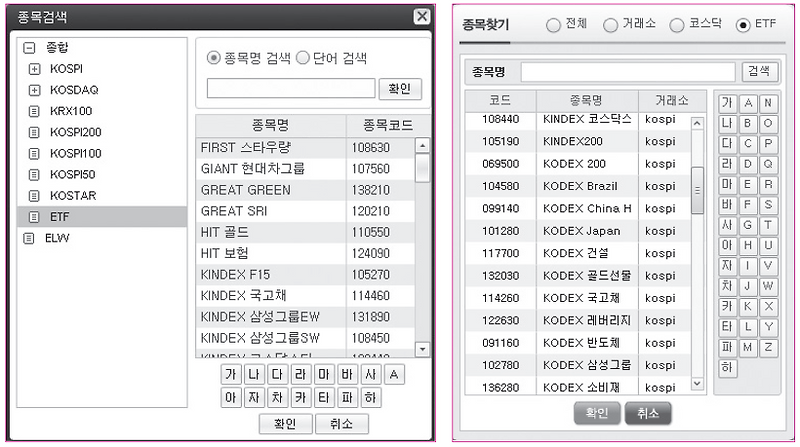Click the K key in 종목찾기 keypad
Viewport: 800px width, 447px height.
click(x=748, y=307)
